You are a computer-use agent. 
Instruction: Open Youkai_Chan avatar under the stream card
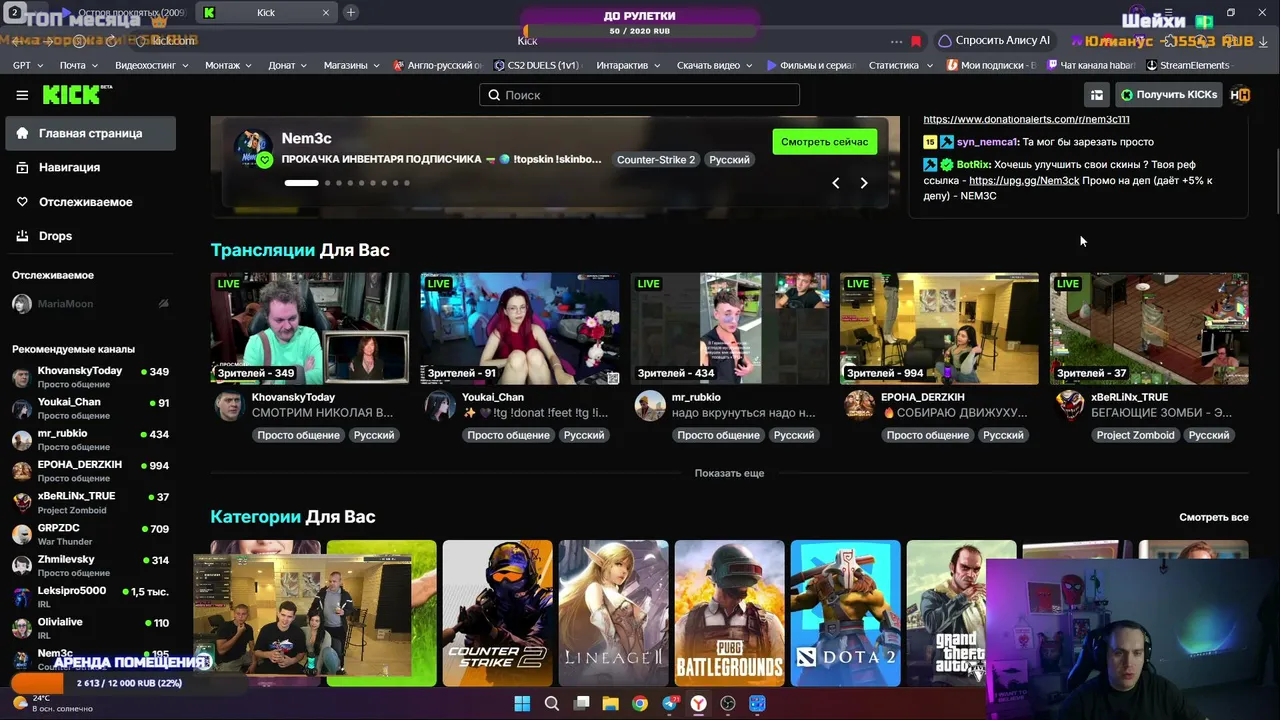pos(440,405)
